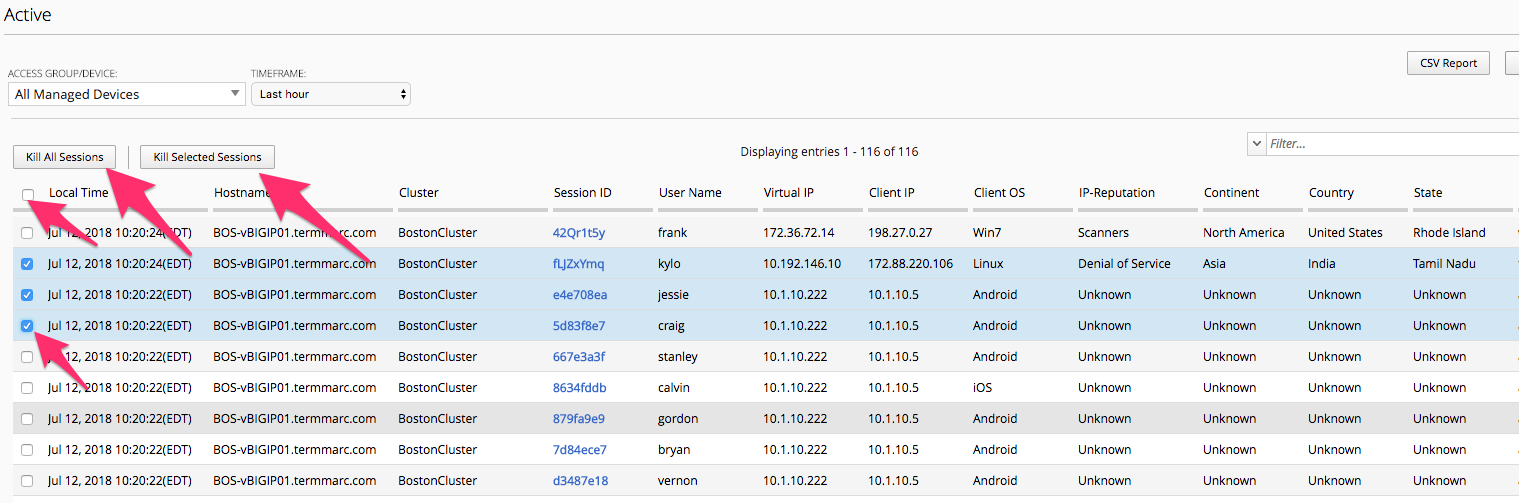Click client IP 198.27.0.27
1519x503 pixels.
[900, 233]
